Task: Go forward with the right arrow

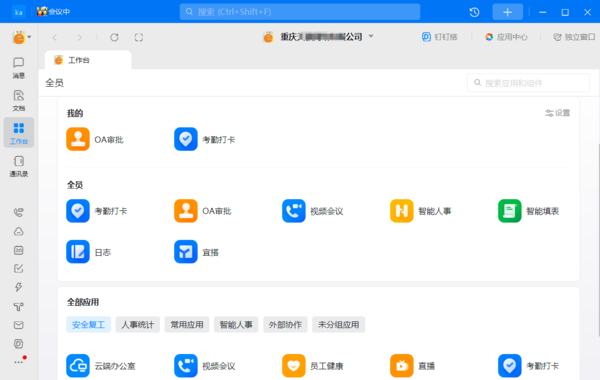Action: pos(79,37)
